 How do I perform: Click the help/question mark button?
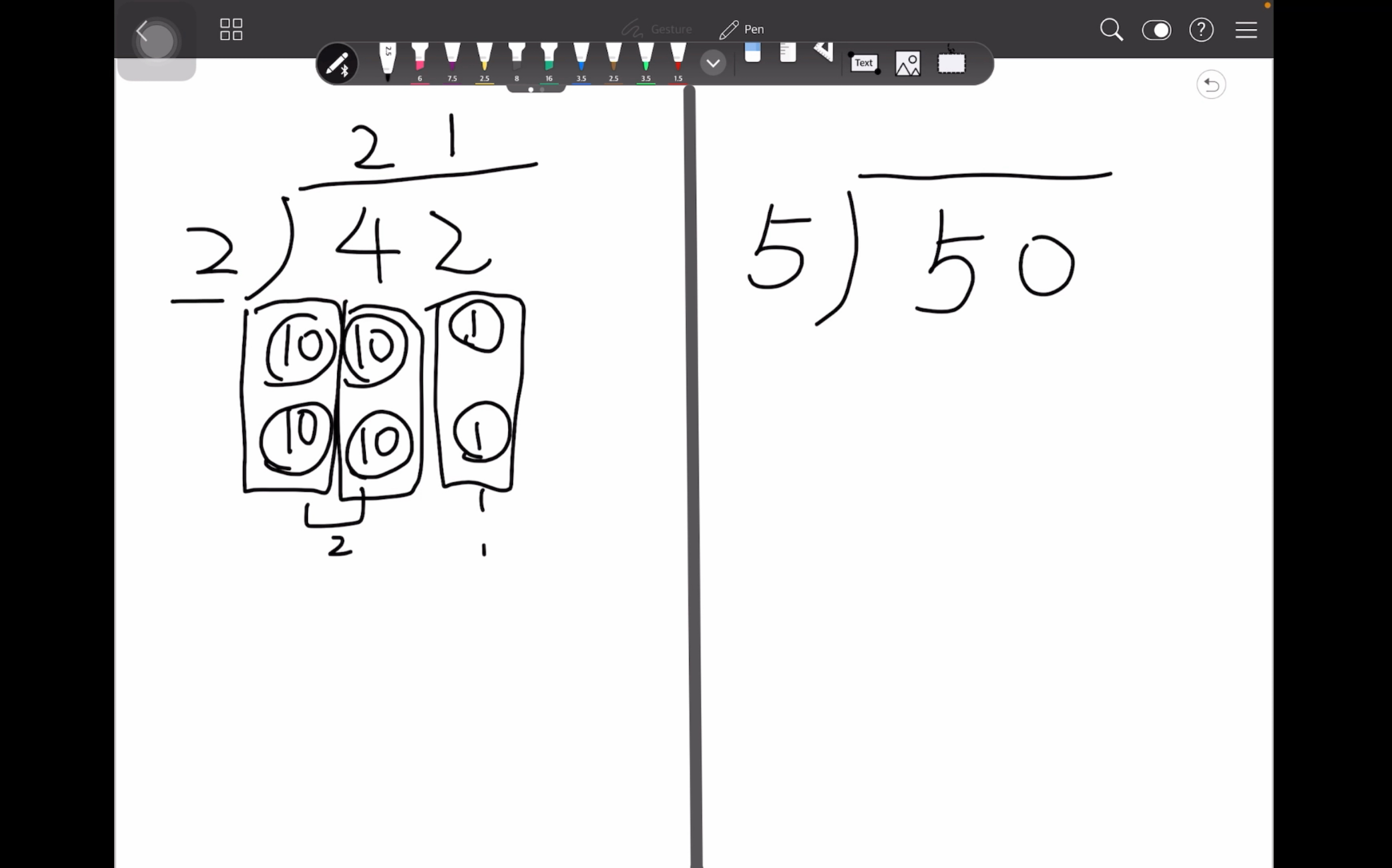(x=1200, y=29)
